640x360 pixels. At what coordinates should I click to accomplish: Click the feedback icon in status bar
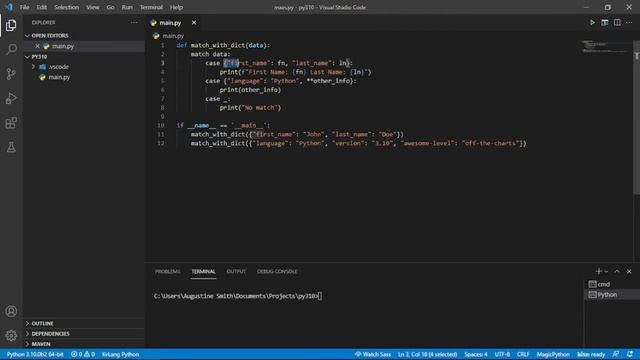[x=616, y=354]
